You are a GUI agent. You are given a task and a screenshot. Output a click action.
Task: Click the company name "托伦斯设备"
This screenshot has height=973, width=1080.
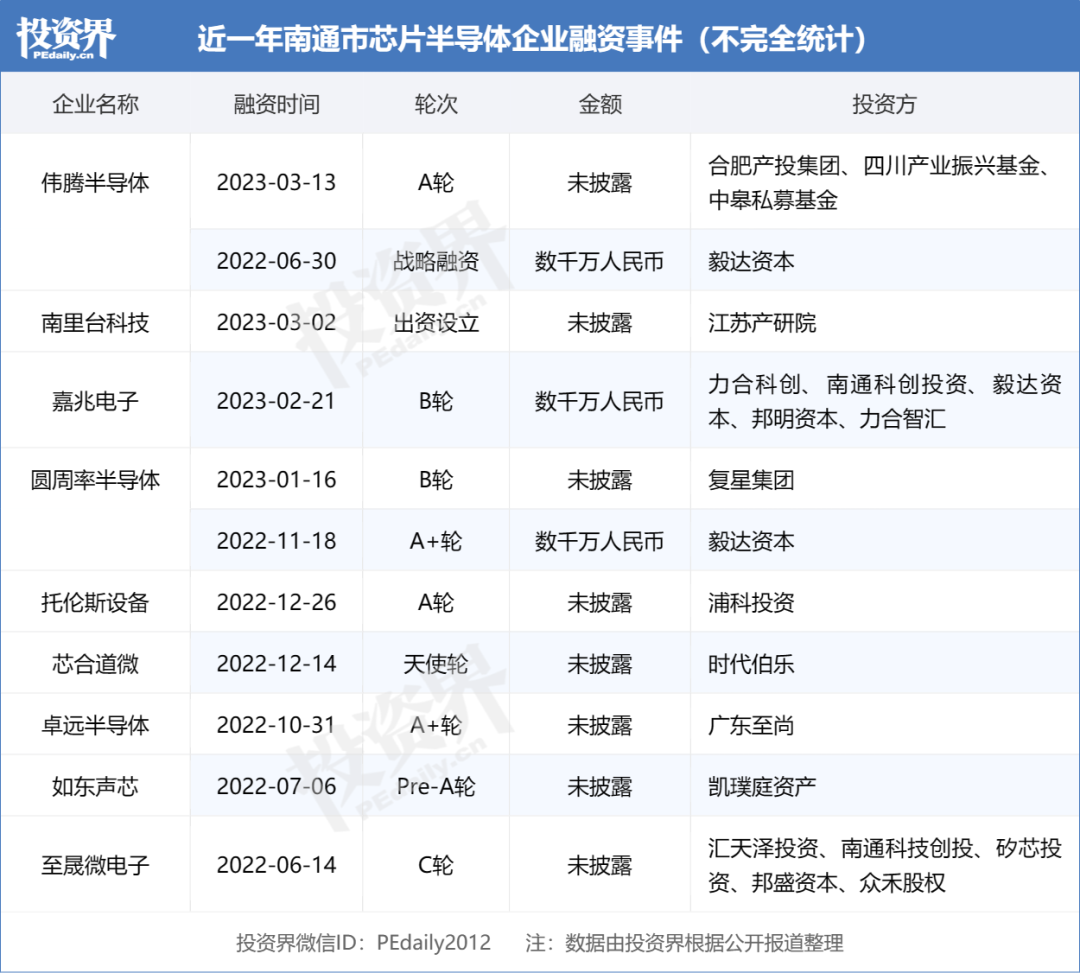[95, 602]
